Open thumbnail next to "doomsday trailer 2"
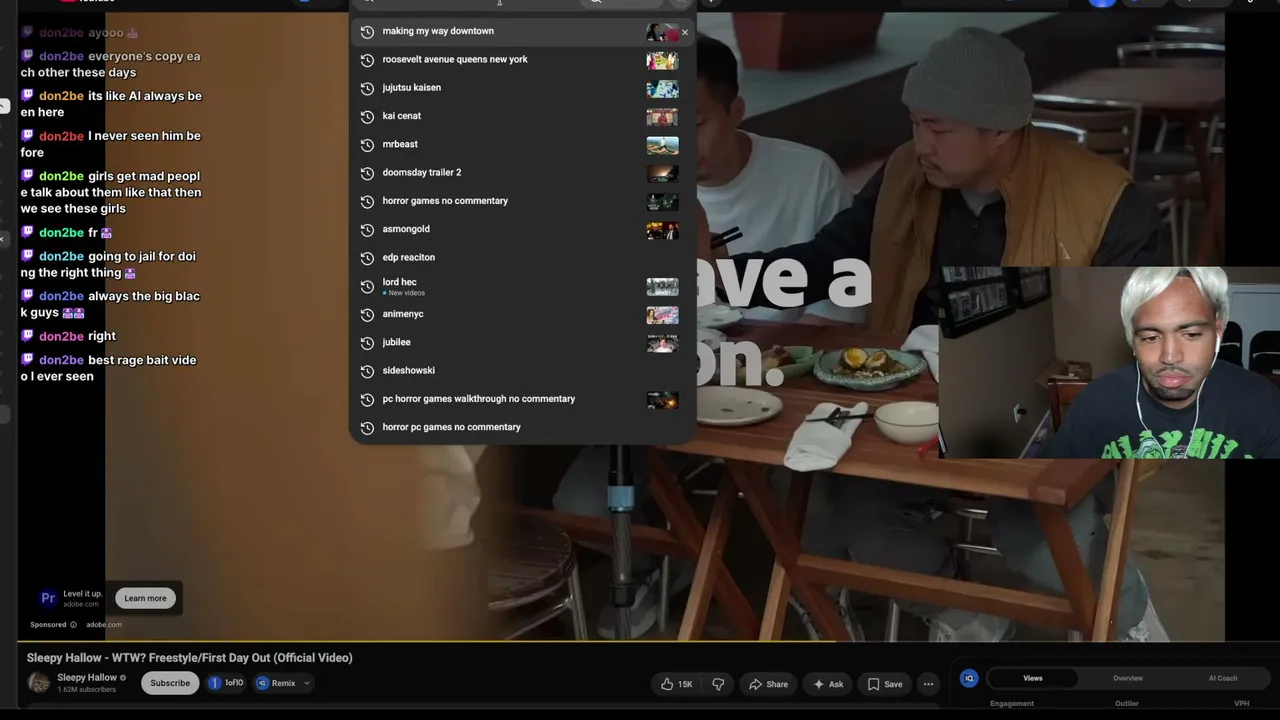The width and height of the screenshot is (1280, 720). tap(662, 173)
